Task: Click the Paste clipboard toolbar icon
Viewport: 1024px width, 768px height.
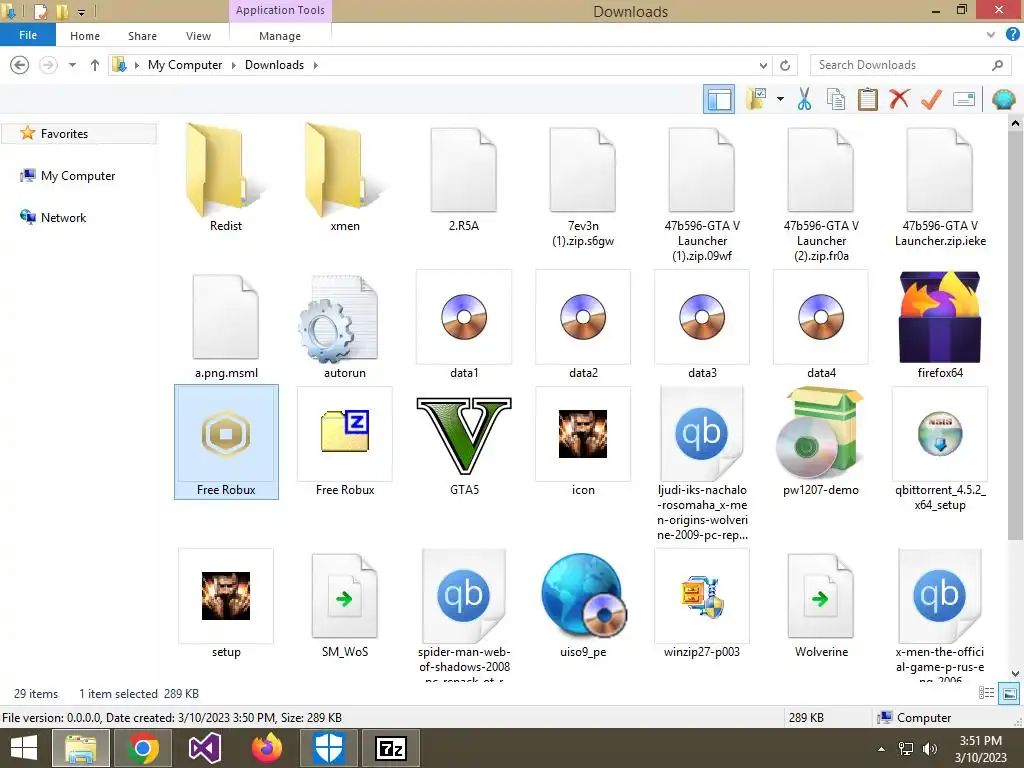Action: 867,99
